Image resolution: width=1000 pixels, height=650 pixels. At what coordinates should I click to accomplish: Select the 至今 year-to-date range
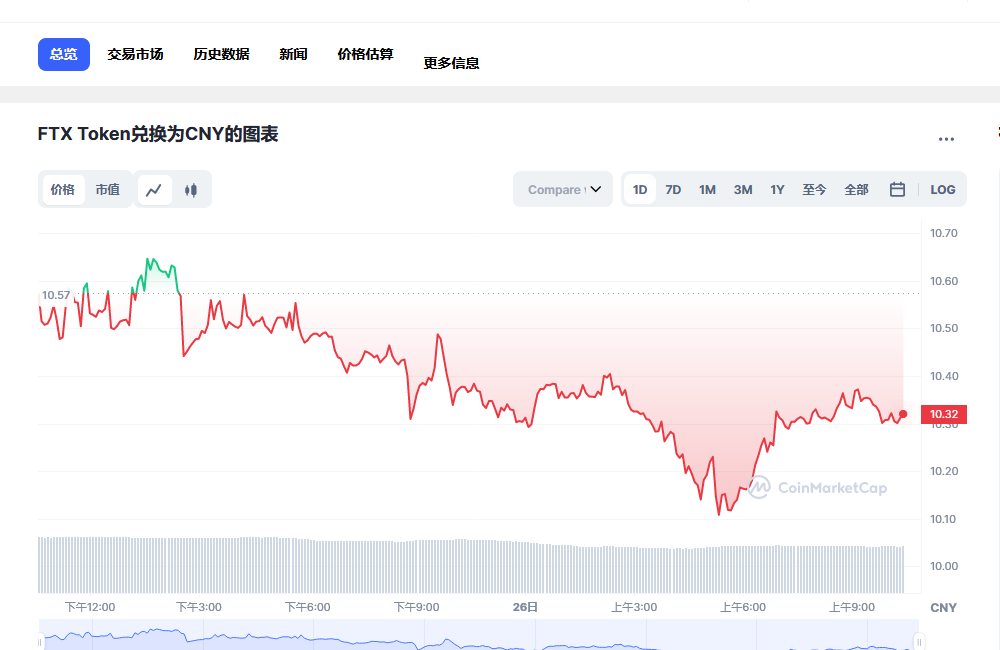coord(814,189)
